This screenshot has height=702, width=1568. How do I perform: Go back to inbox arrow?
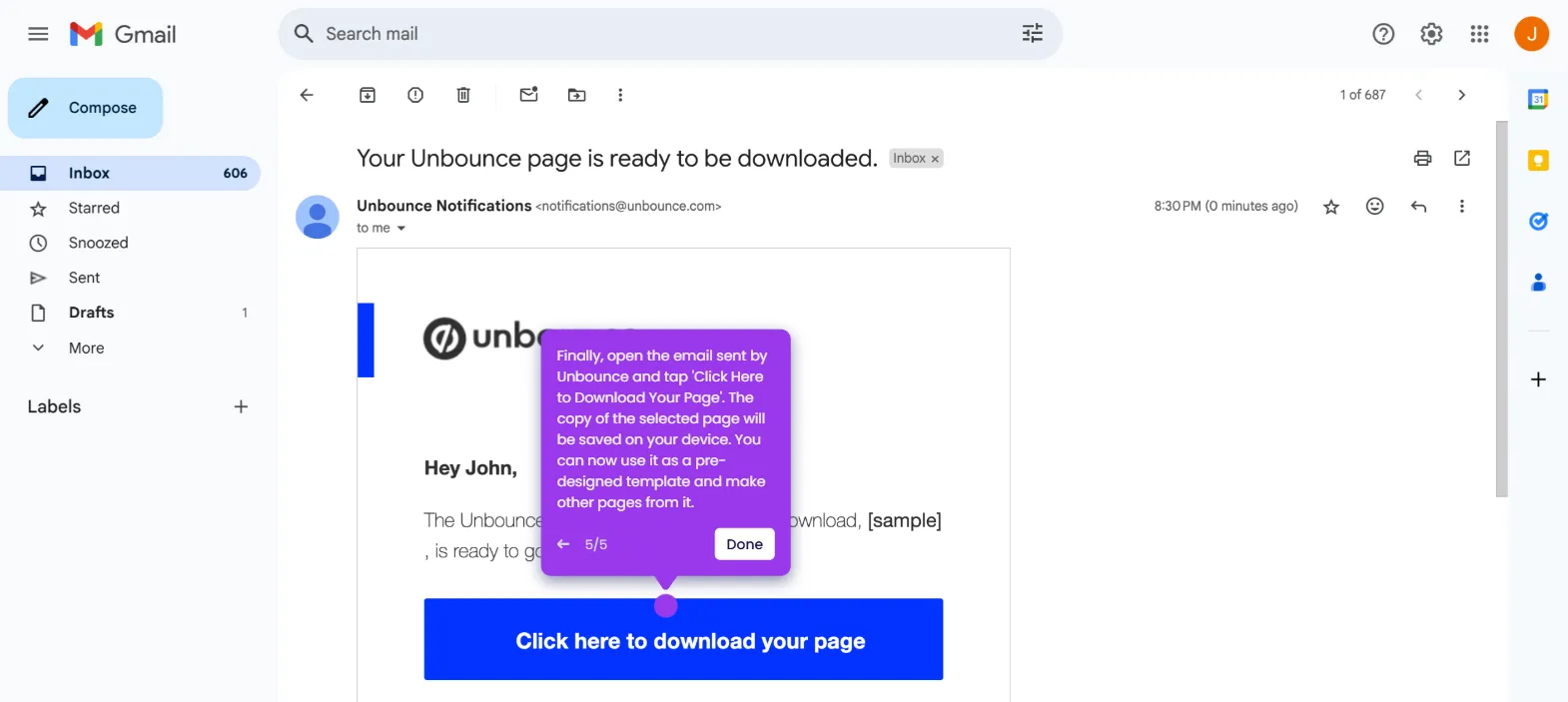pos(307,95)
